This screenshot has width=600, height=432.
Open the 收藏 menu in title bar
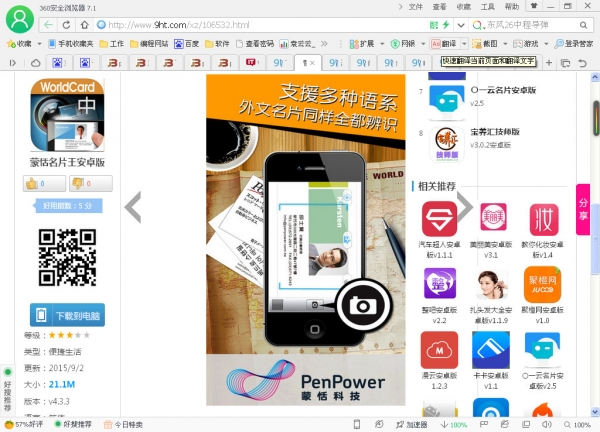pos(463,7)
